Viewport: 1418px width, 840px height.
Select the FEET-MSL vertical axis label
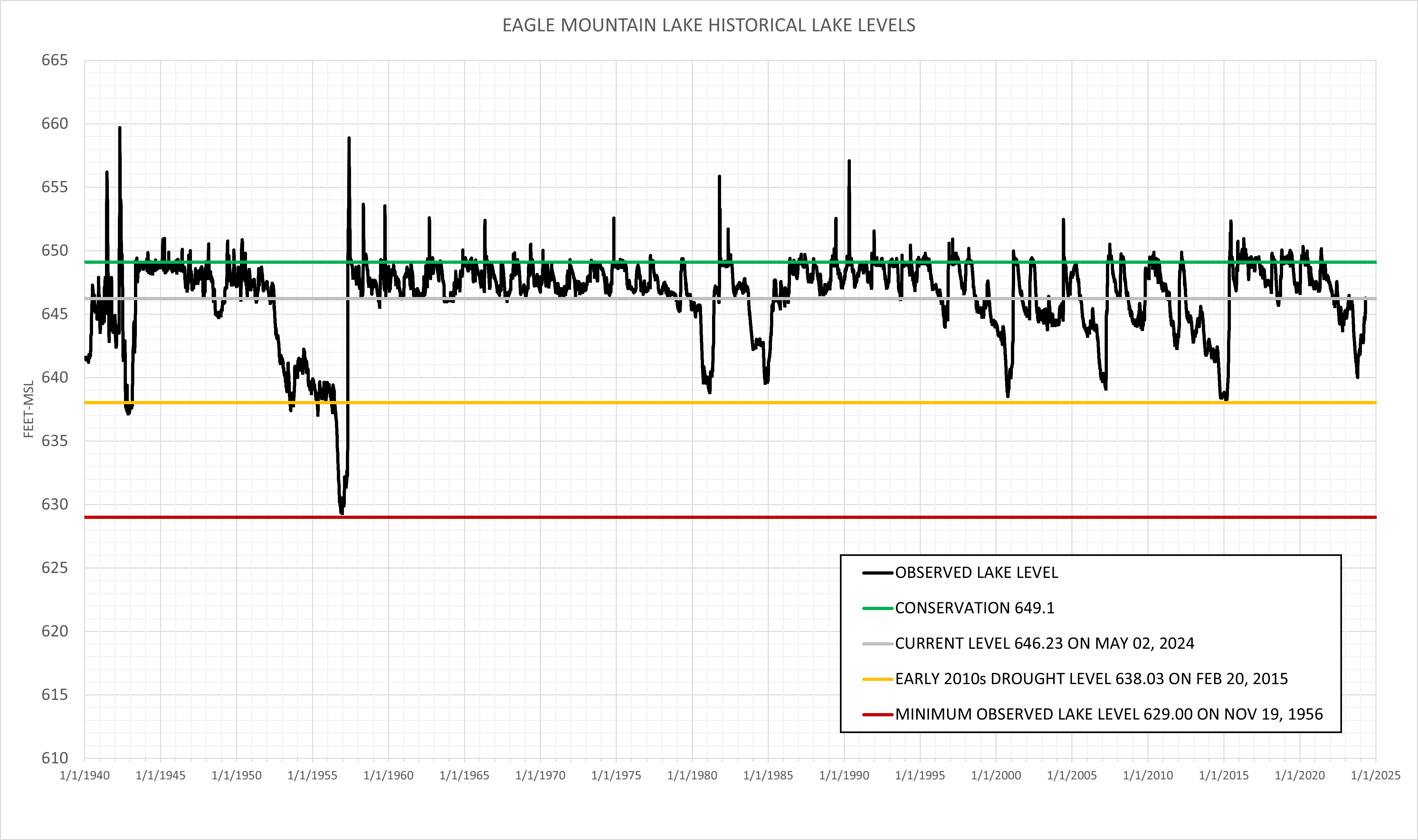pos(28,409)
